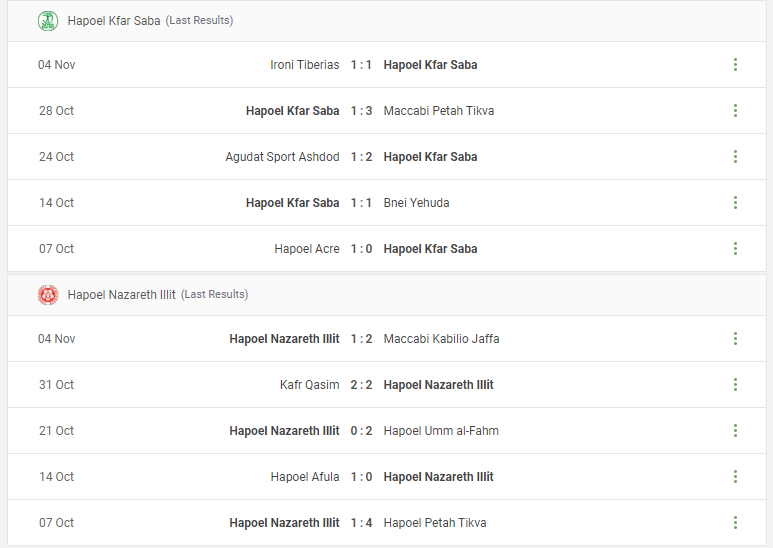Open more options for Hapoel Afula match
This screenshot has width=773, height=548.
735,477
